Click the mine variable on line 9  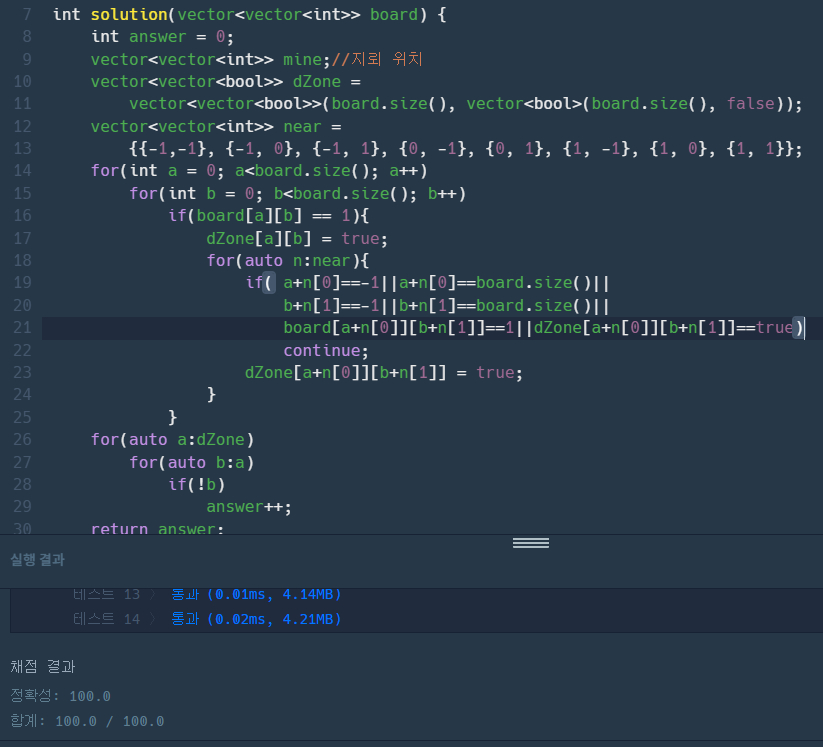pos(302,59)
